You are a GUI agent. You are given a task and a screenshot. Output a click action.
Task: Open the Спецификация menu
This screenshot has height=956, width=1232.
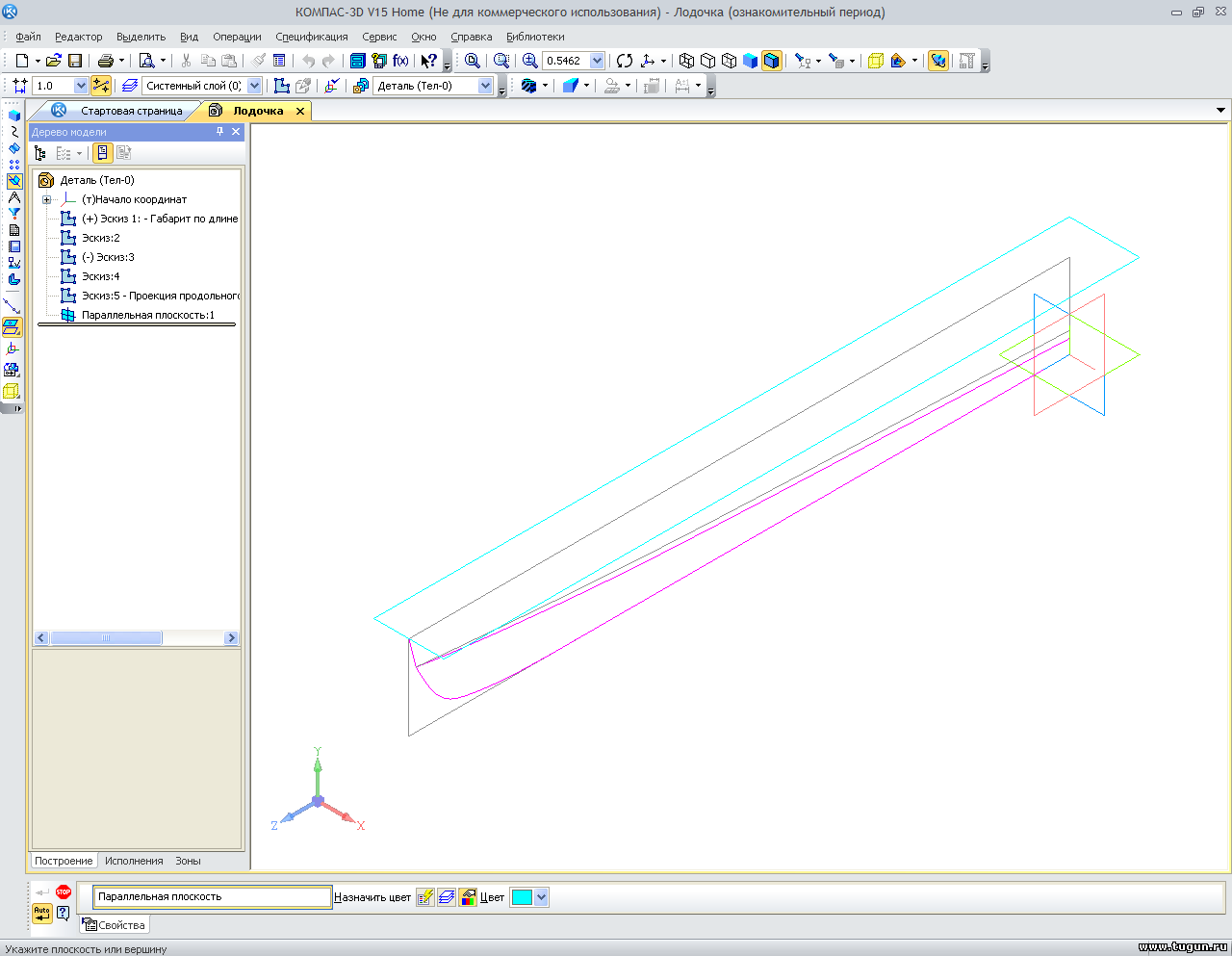312,37
